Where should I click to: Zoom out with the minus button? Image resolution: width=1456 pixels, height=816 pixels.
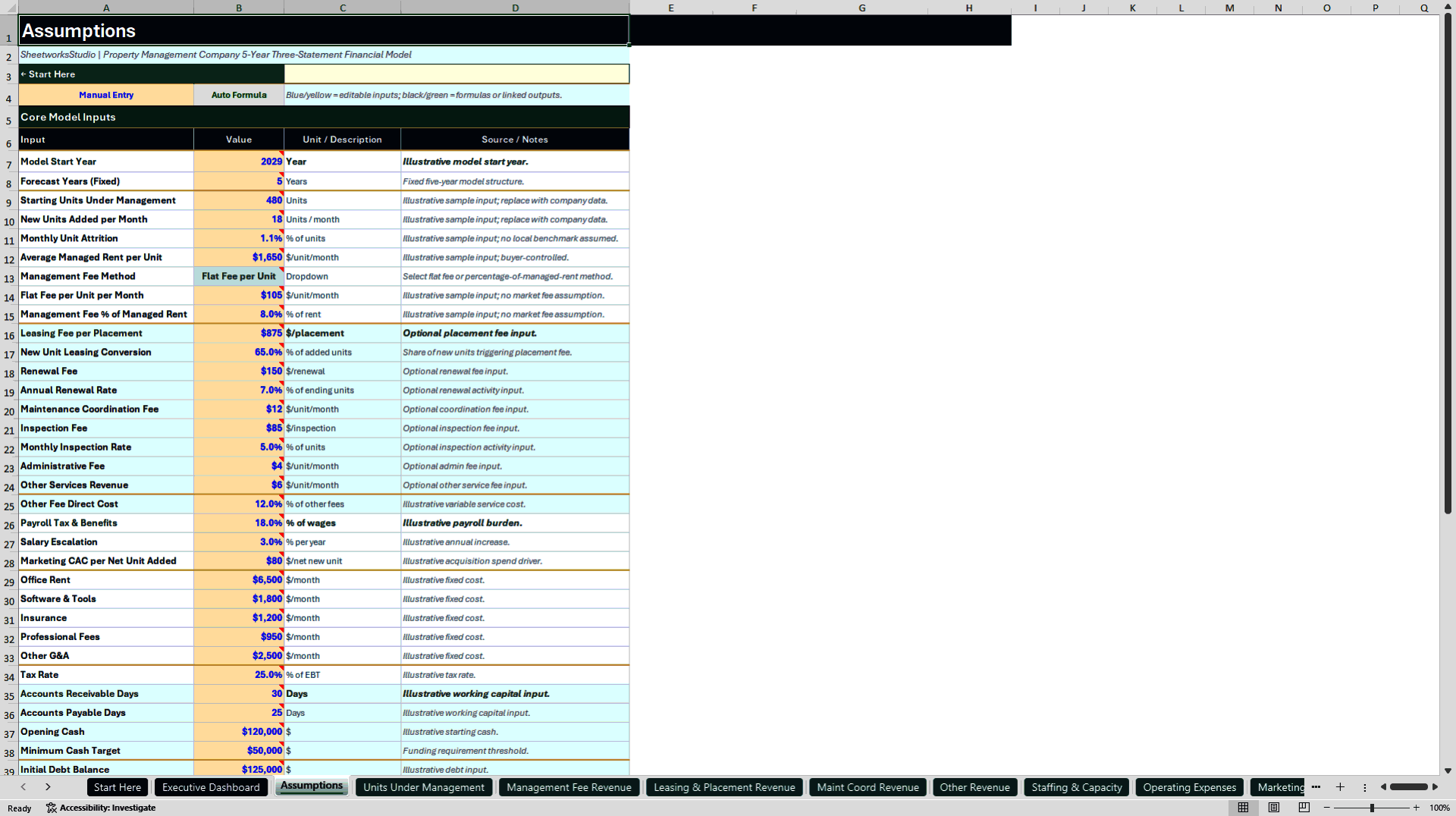tap(1327, 808)
